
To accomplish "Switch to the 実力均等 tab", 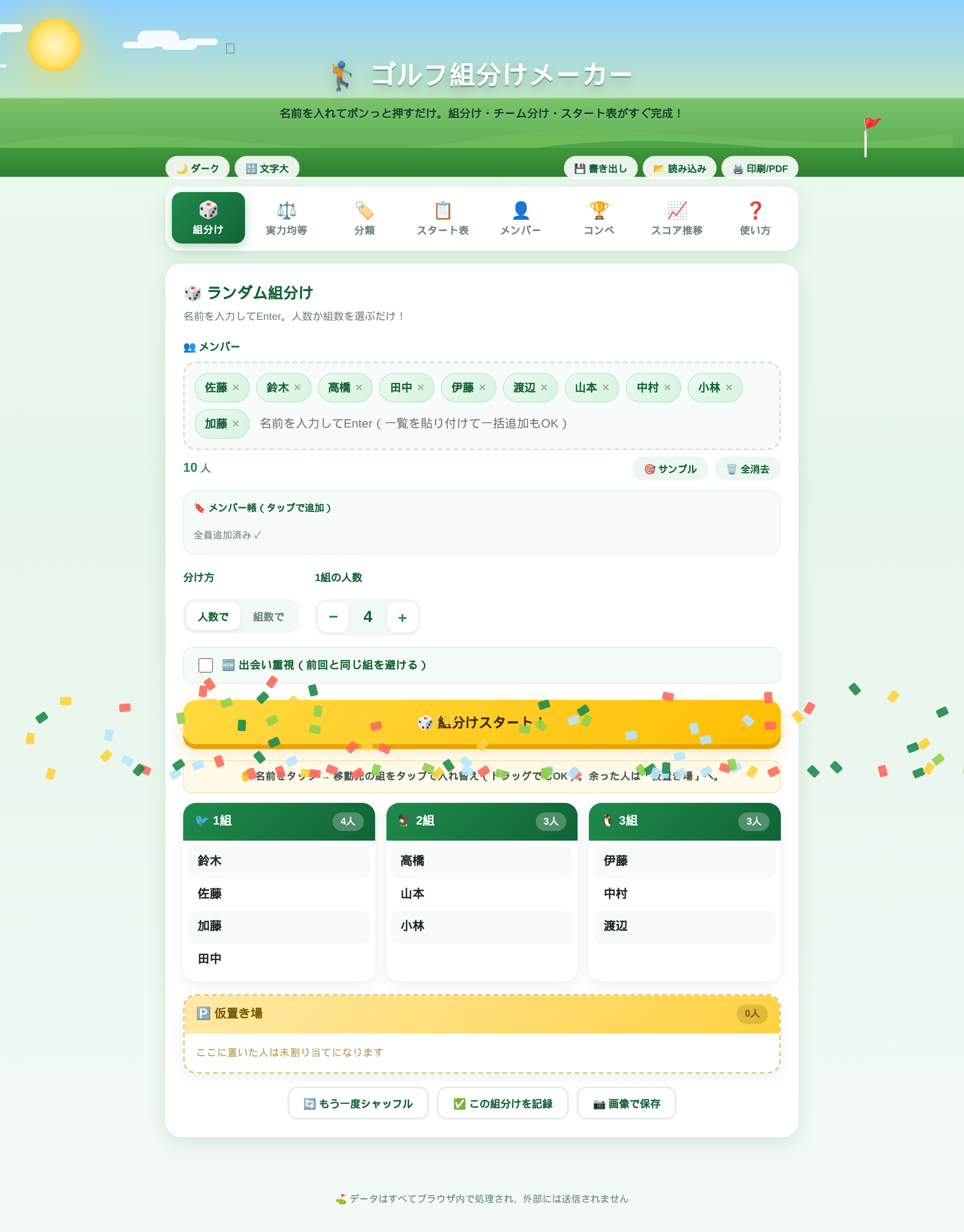I will pos(287,218).
